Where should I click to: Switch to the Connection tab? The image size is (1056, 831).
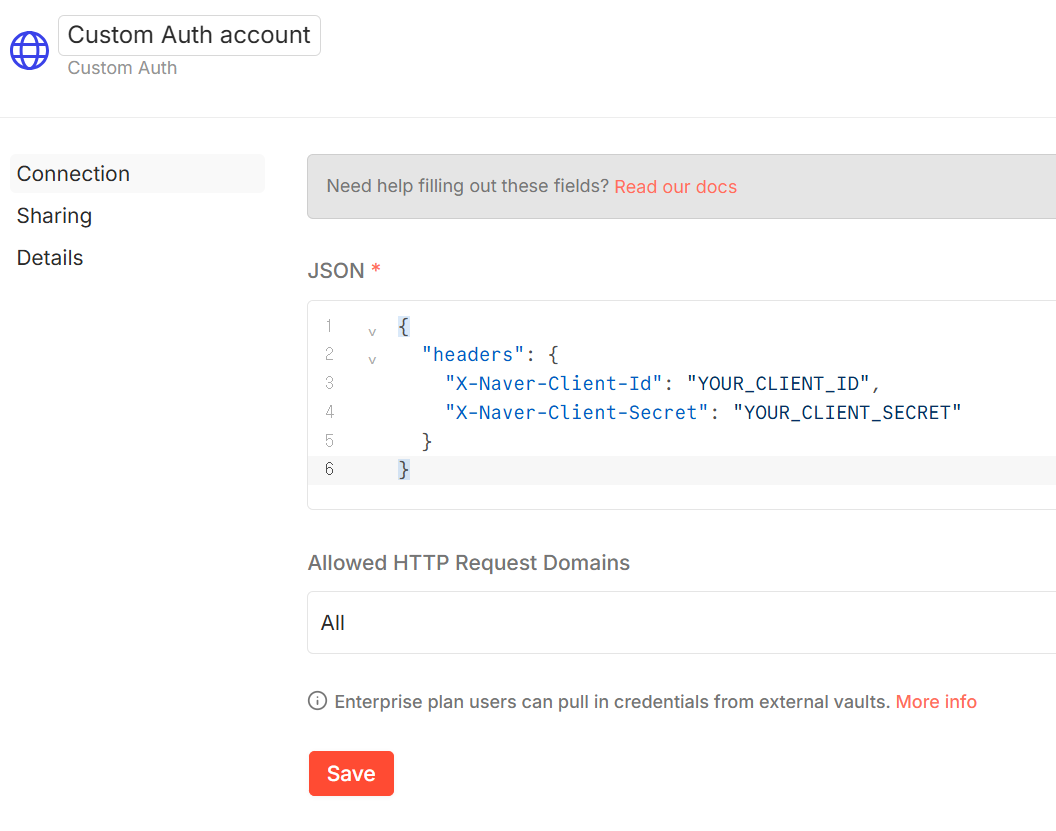point(73,174)
